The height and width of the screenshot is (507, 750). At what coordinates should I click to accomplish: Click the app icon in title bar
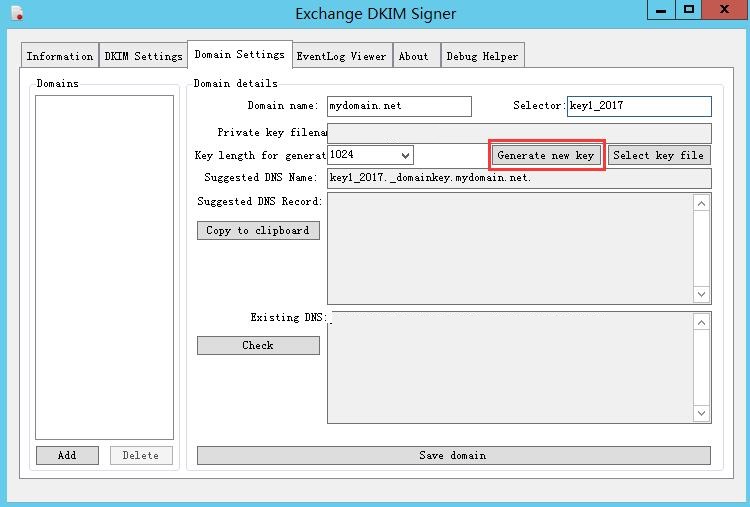point(16,13)
